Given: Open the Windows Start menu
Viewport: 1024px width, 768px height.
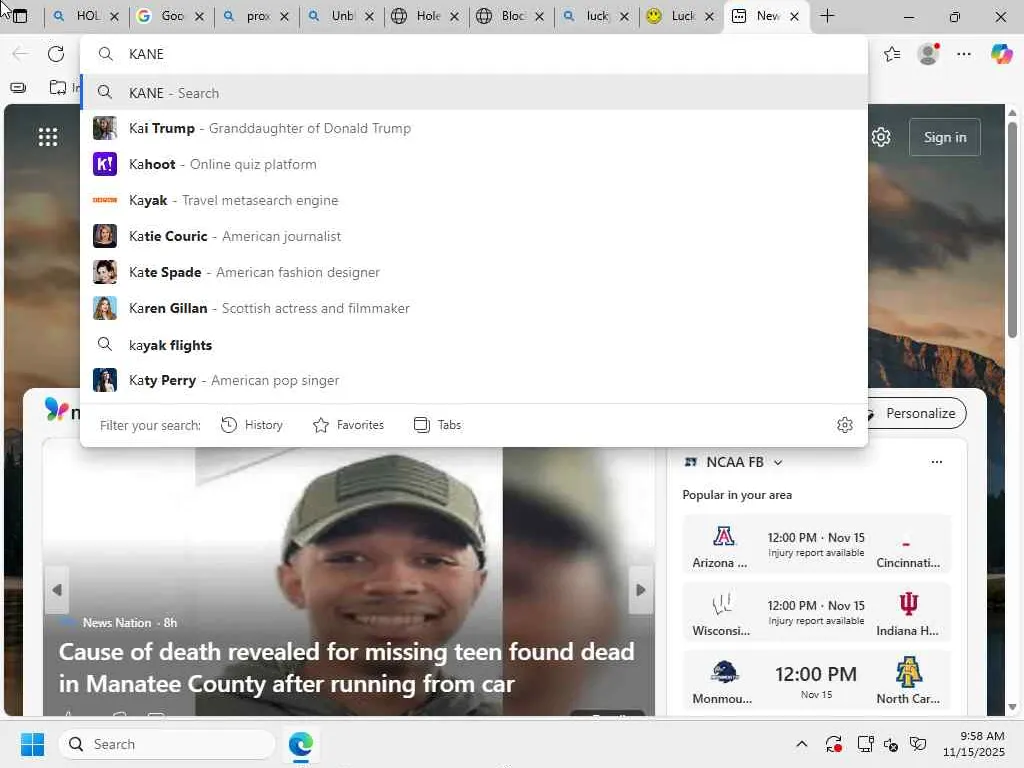Looking at the screenshot, I should coord(32,744).
